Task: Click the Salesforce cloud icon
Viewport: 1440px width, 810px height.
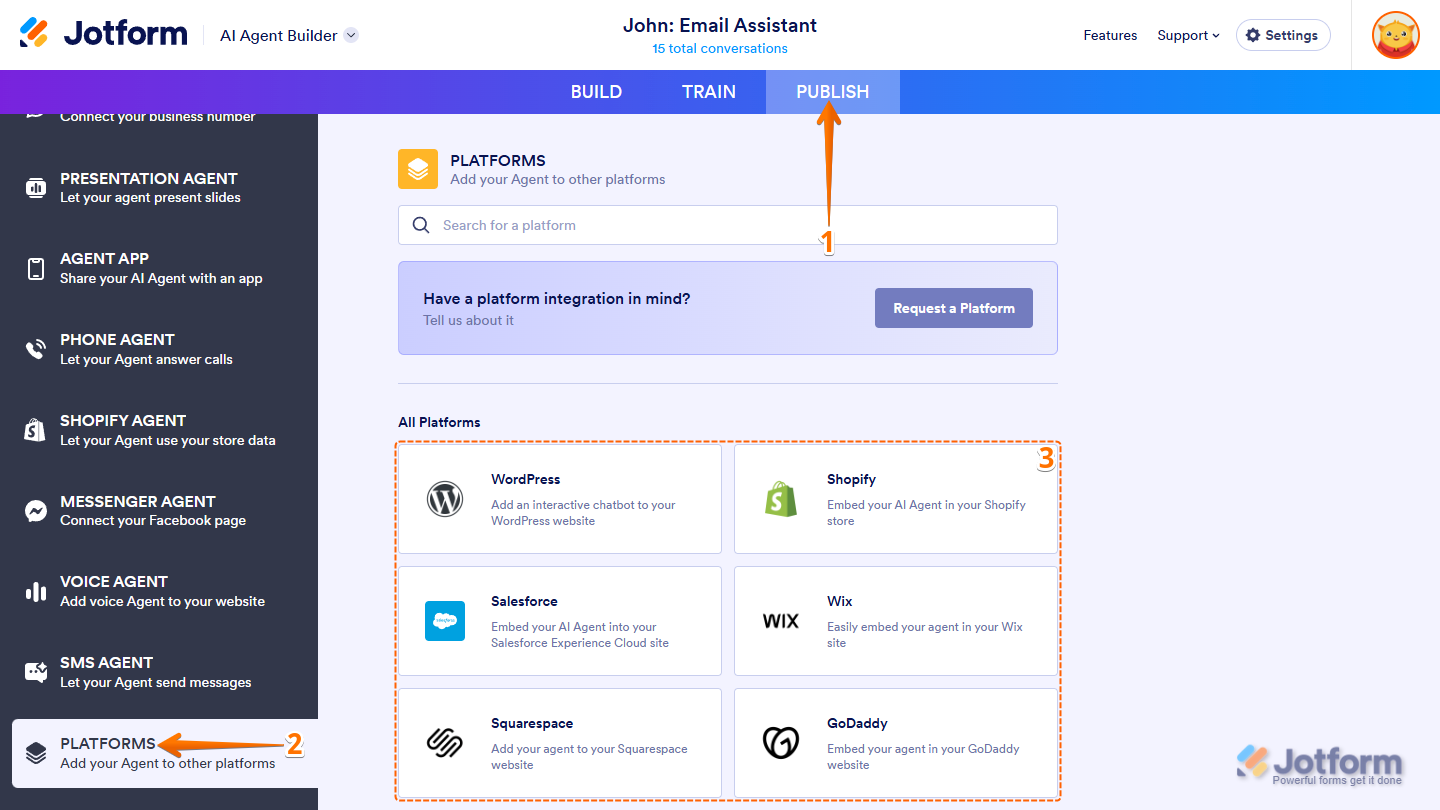Action: click(x=445, y=621)
